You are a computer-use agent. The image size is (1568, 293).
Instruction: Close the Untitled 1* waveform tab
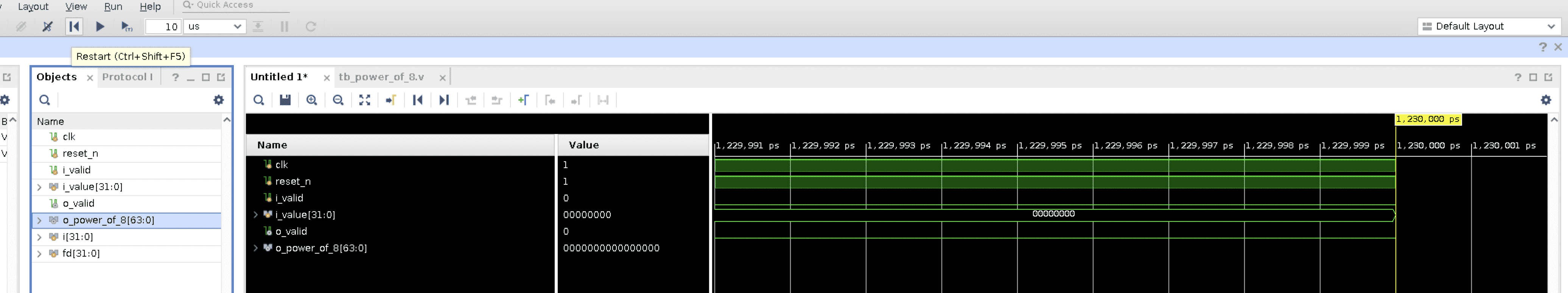(326, 77)
